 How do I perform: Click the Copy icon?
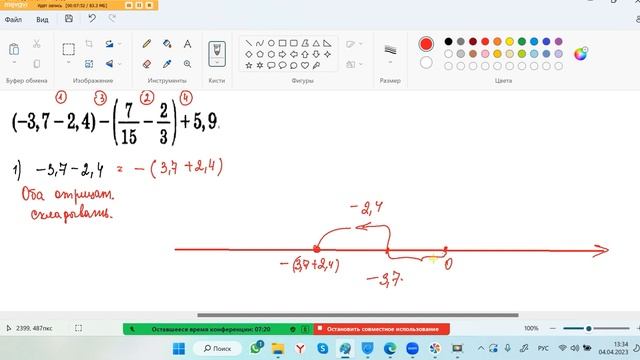tap(37, 64)
